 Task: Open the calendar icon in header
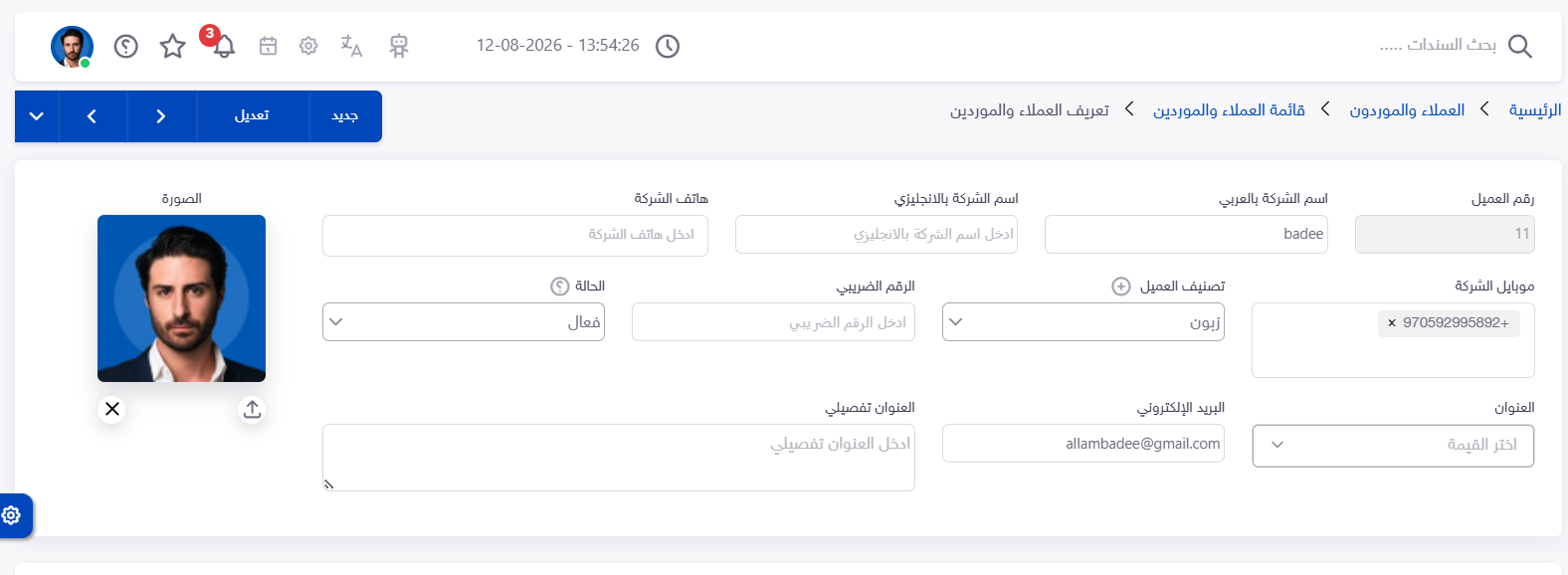click(x=268, y=46)
